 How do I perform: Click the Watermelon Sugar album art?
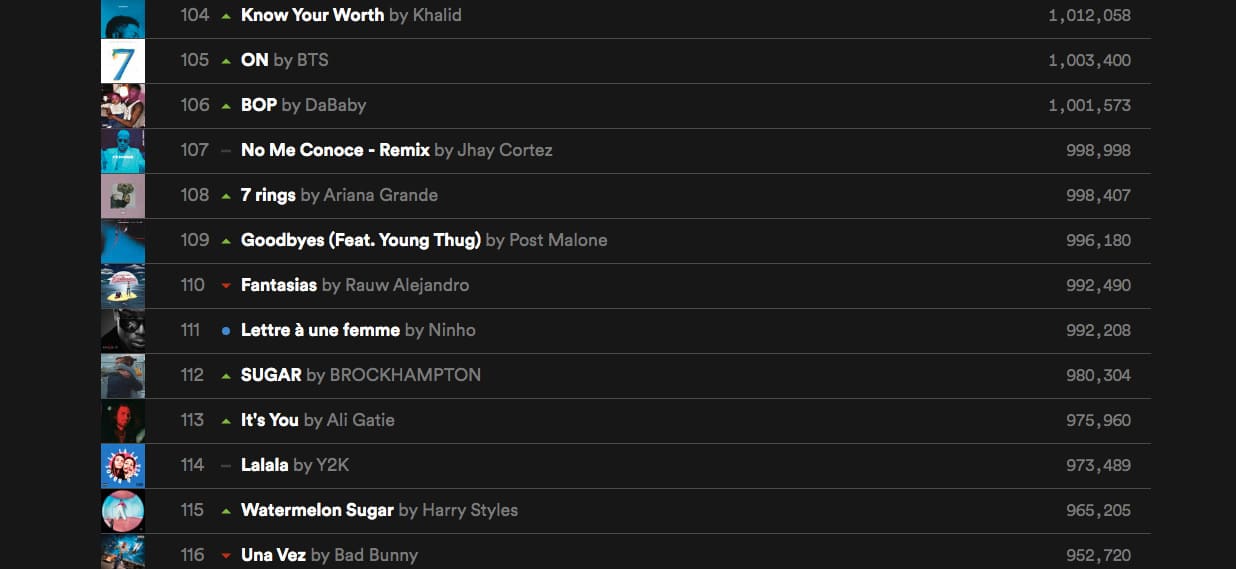[x=123, y=511]
